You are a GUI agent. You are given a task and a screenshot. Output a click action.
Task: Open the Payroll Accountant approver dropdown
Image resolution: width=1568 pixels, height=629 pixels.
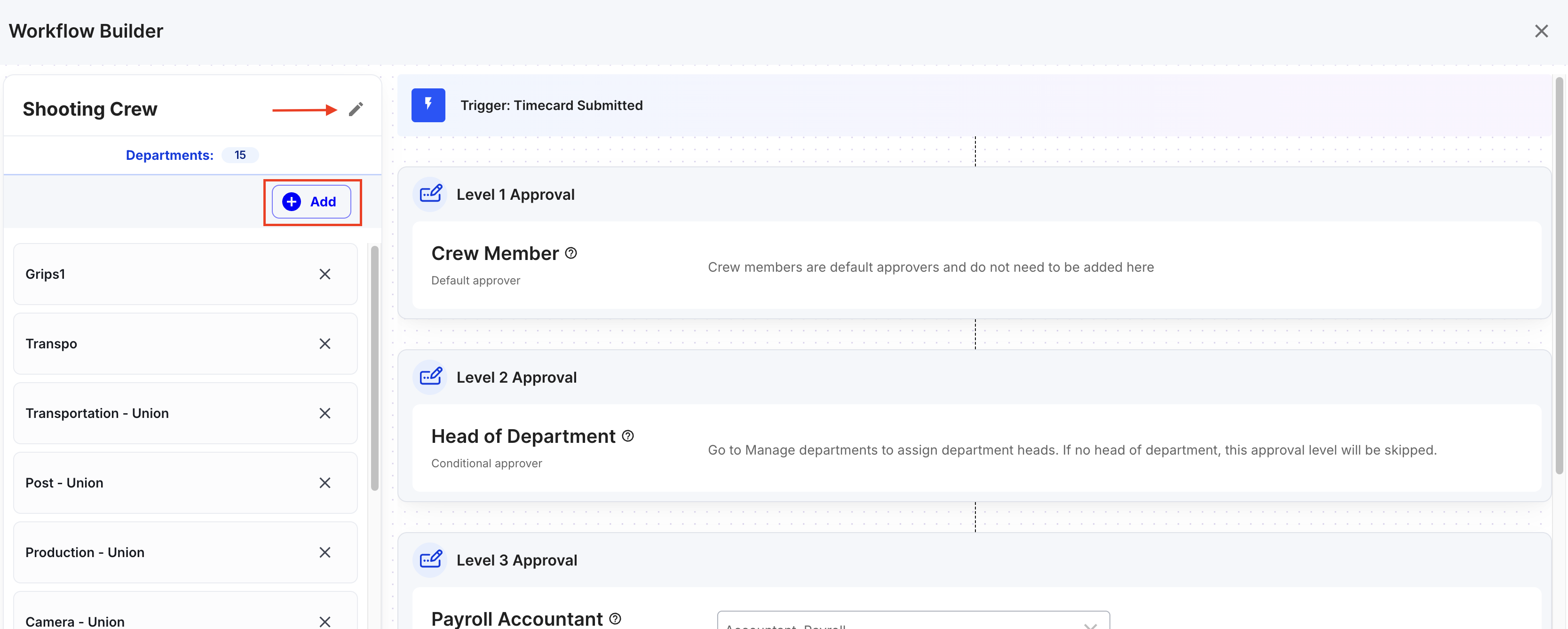pyautogui.click(x=913, y=621)
